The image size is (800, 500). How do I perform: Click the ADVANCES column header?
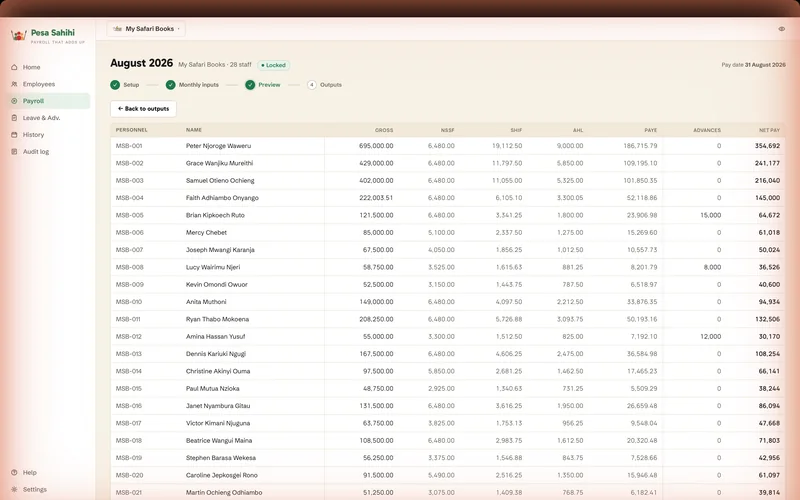click(707, 130)
